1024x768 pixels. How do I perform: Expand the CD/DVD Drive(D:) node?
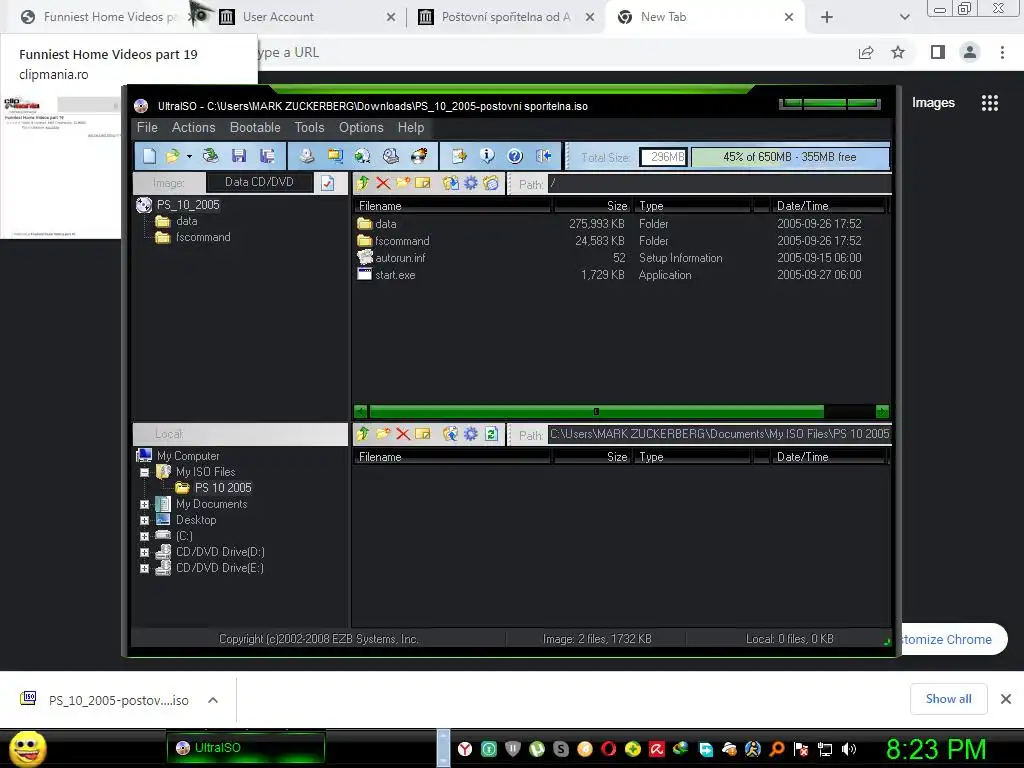click(144, 552)
